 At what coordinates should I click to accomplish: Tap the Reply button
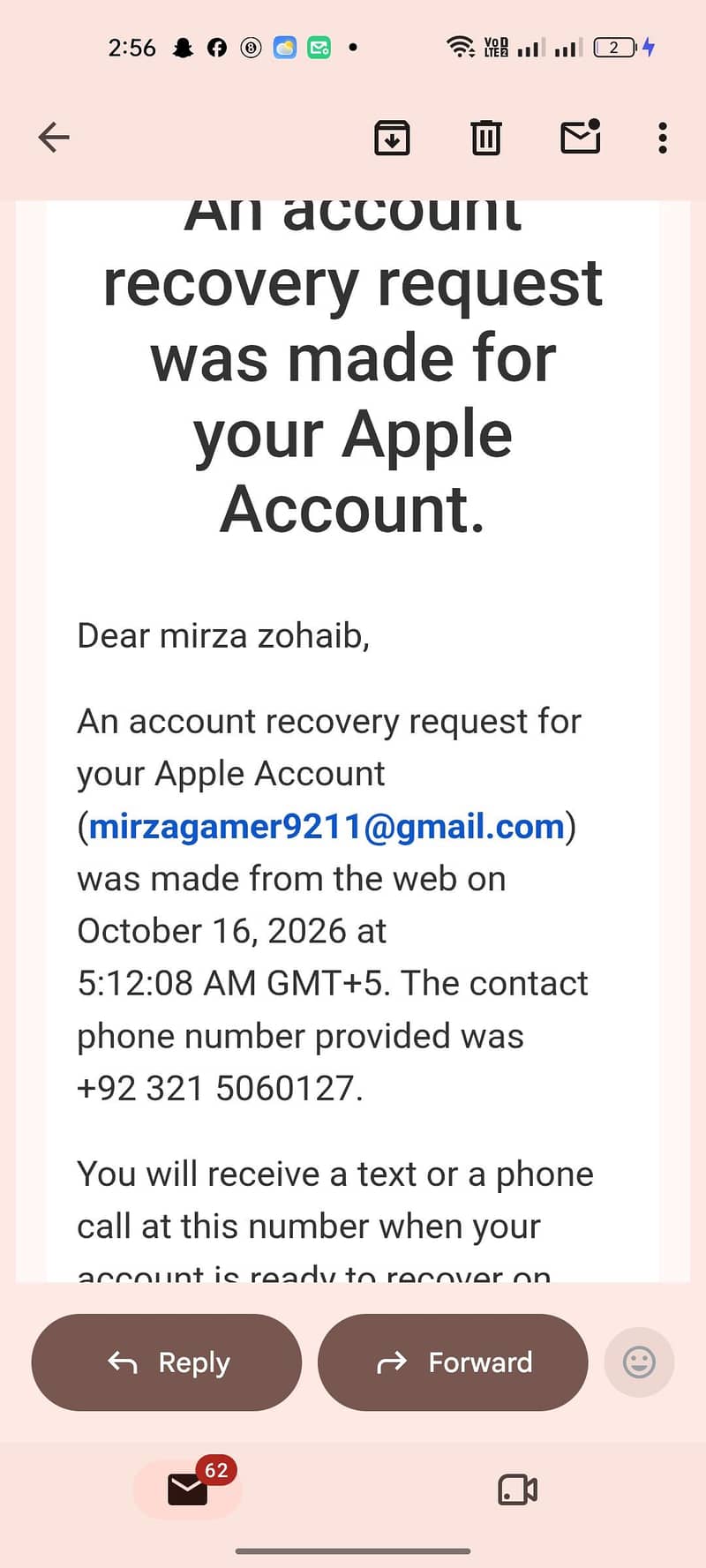(167, 1362)
